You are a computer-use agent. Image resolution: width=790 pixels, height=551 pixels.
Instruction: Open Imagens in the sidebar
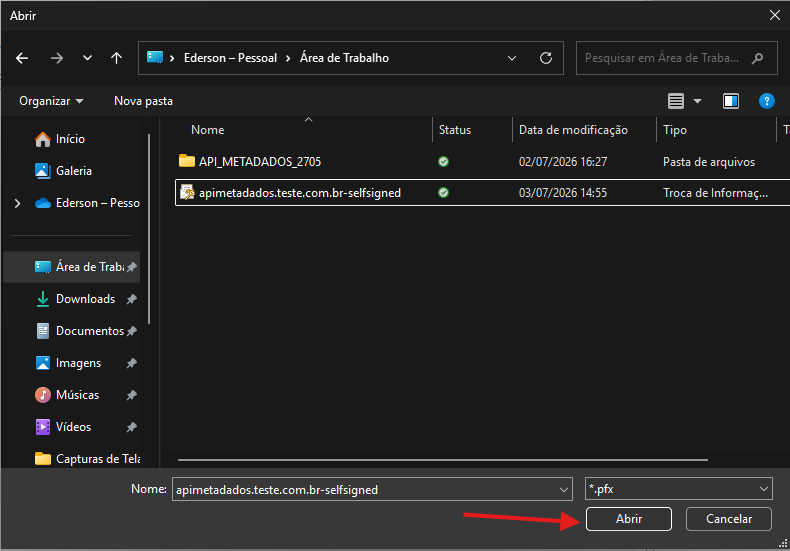point(78,363)
